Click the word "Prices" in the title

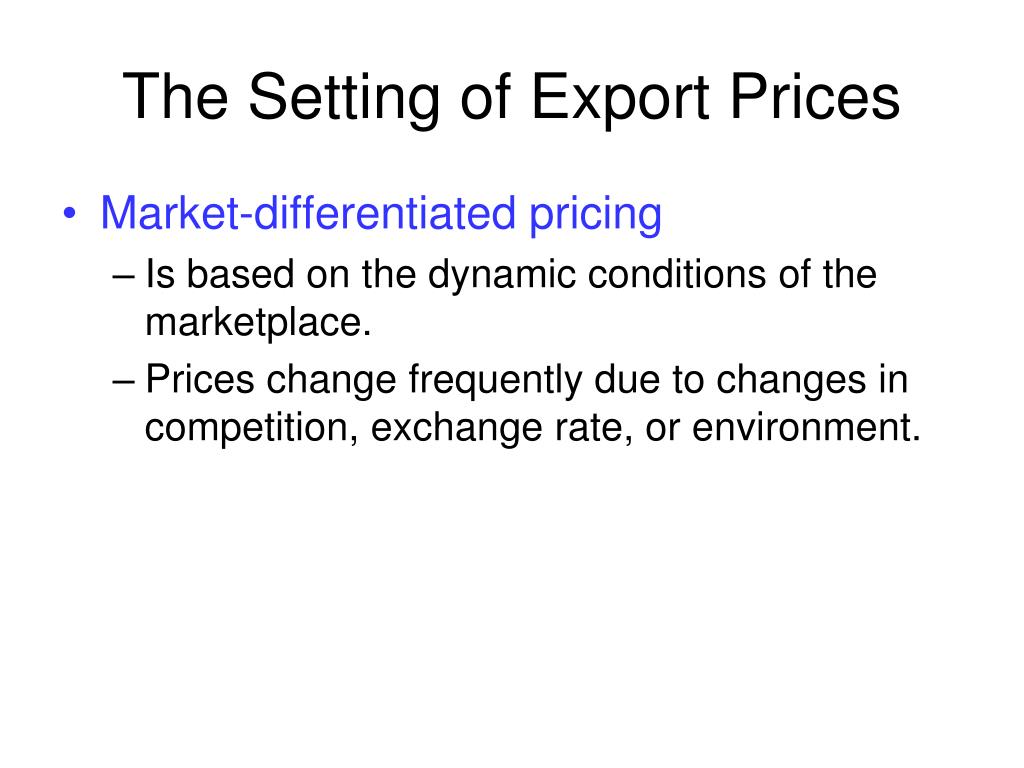coord(815,97)
